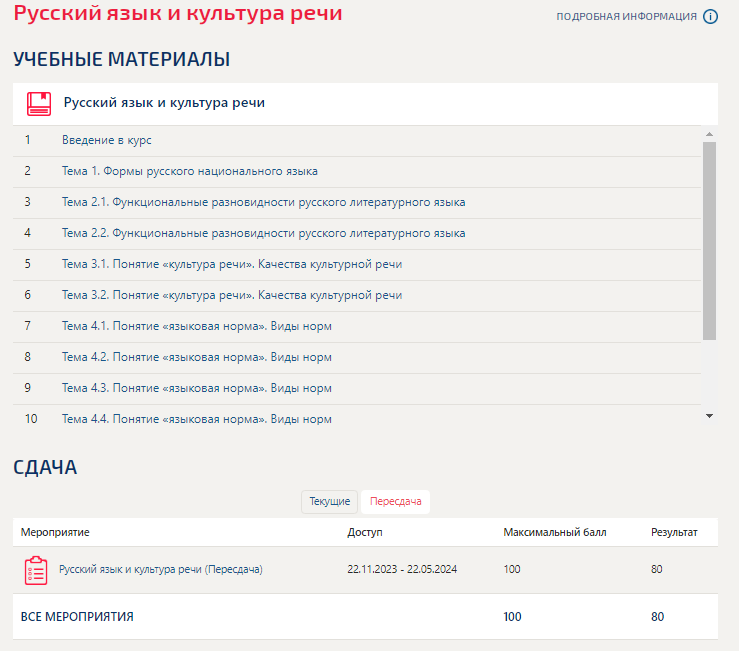Click the Доступ column header
Screen dimensions: 739x651
tap(365, 532)
